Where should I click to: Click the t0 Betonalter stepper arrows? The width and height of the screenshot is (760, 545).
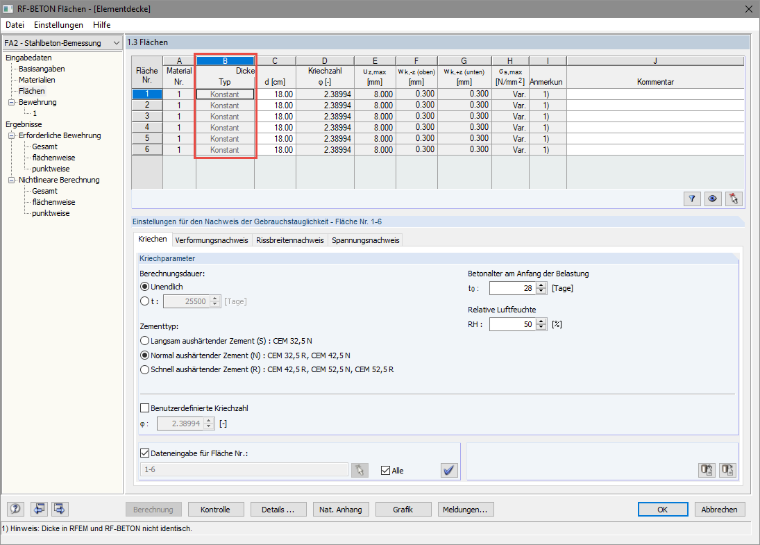[x=541, y=289]
